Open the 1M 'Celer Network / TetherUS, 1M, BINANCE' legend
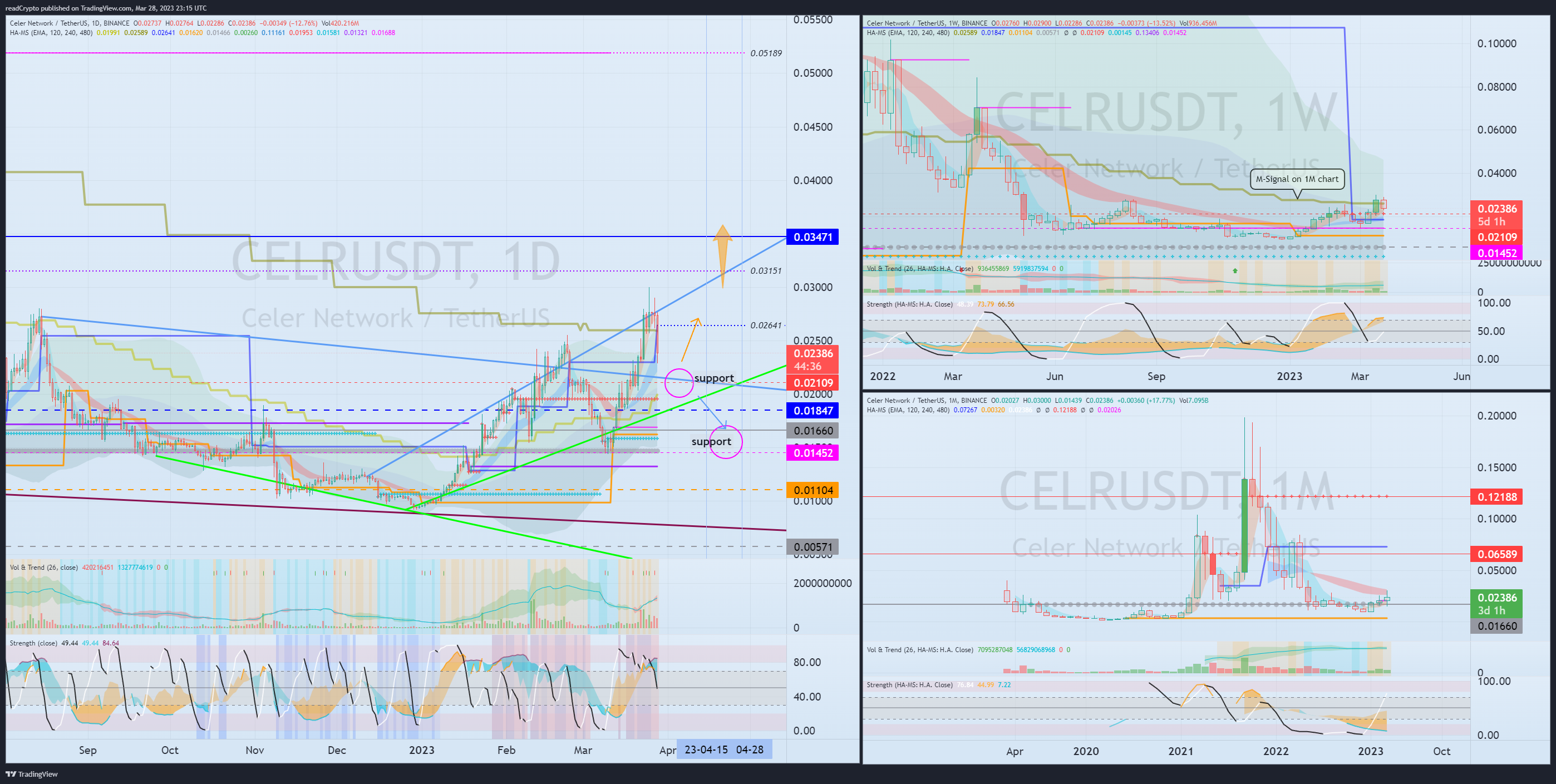The width and height of the screenshot is (1556, 784). tap(927, 401)
